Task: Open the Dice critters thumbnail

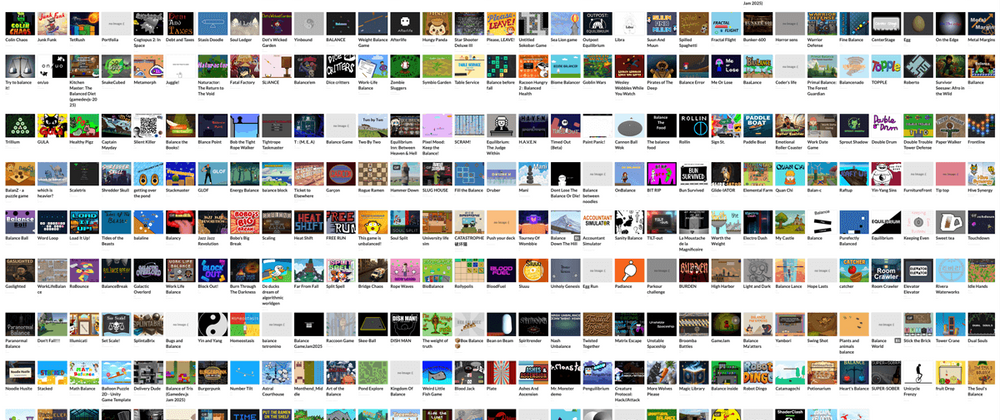Action: [339, 66]
